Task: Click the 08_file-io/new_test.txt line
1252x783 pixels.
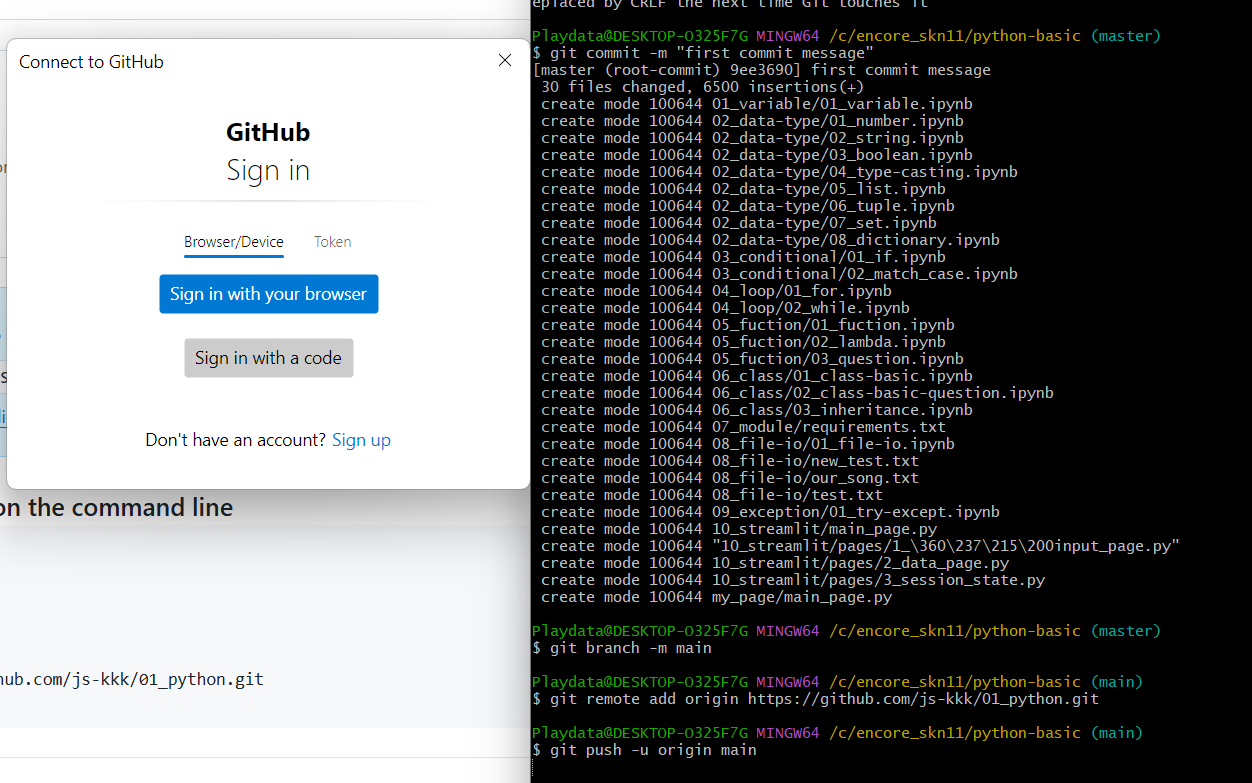Action: pyautogui.click(x=730, y=461)
